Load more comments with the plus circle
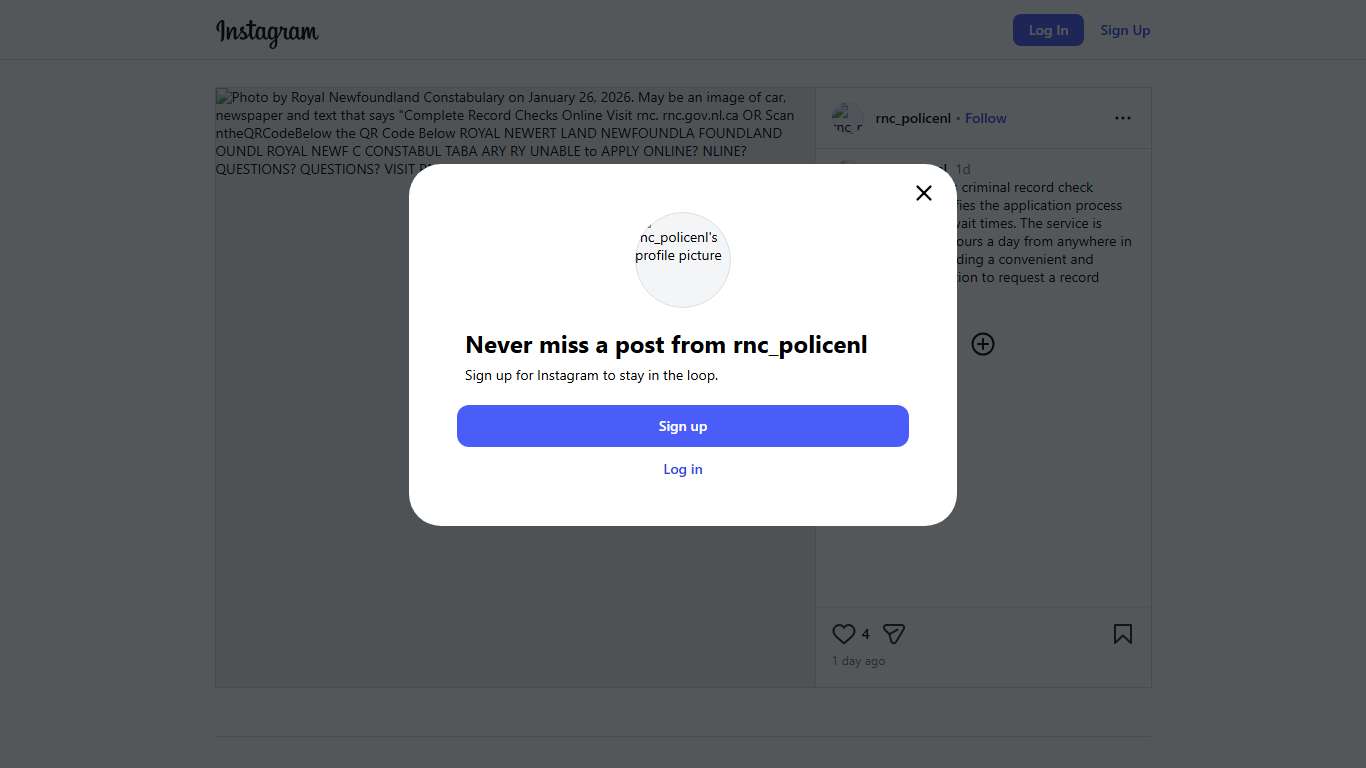The width and height of the screenshot is (1366, 768). [x=983, y=344]
